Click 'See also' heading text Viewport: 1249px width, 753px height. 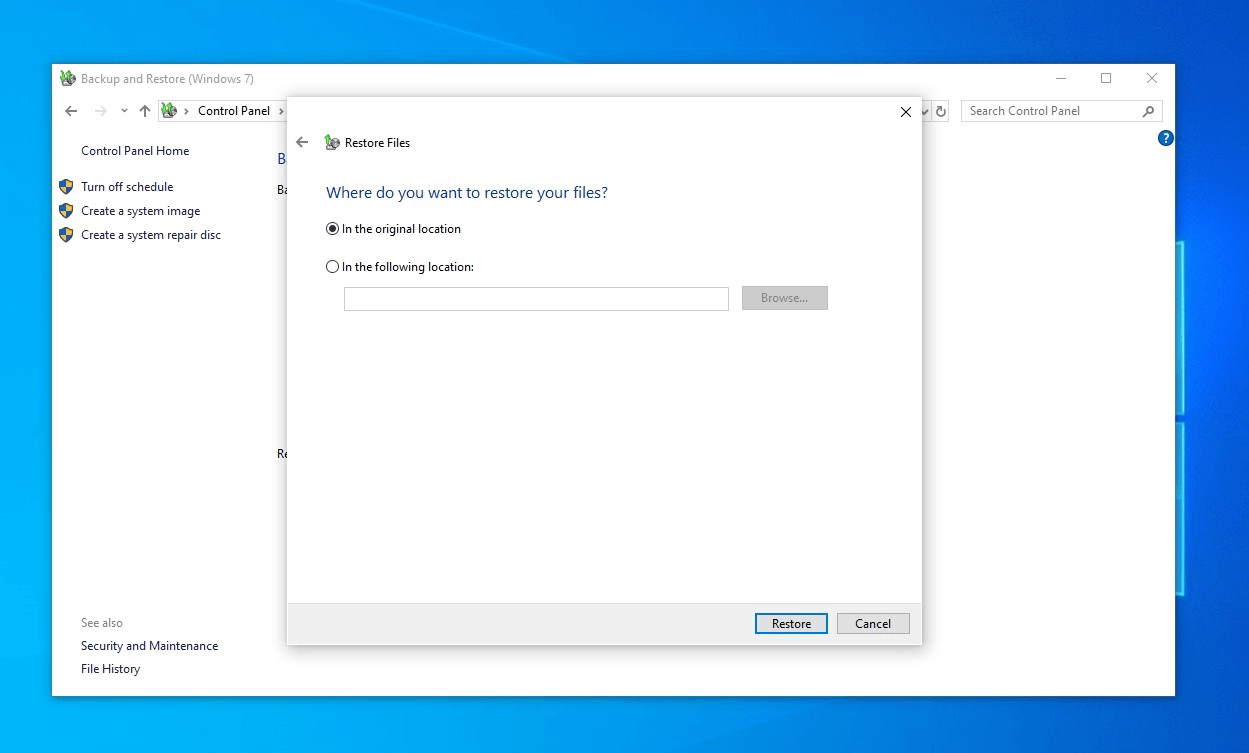[x=102, y=623]
